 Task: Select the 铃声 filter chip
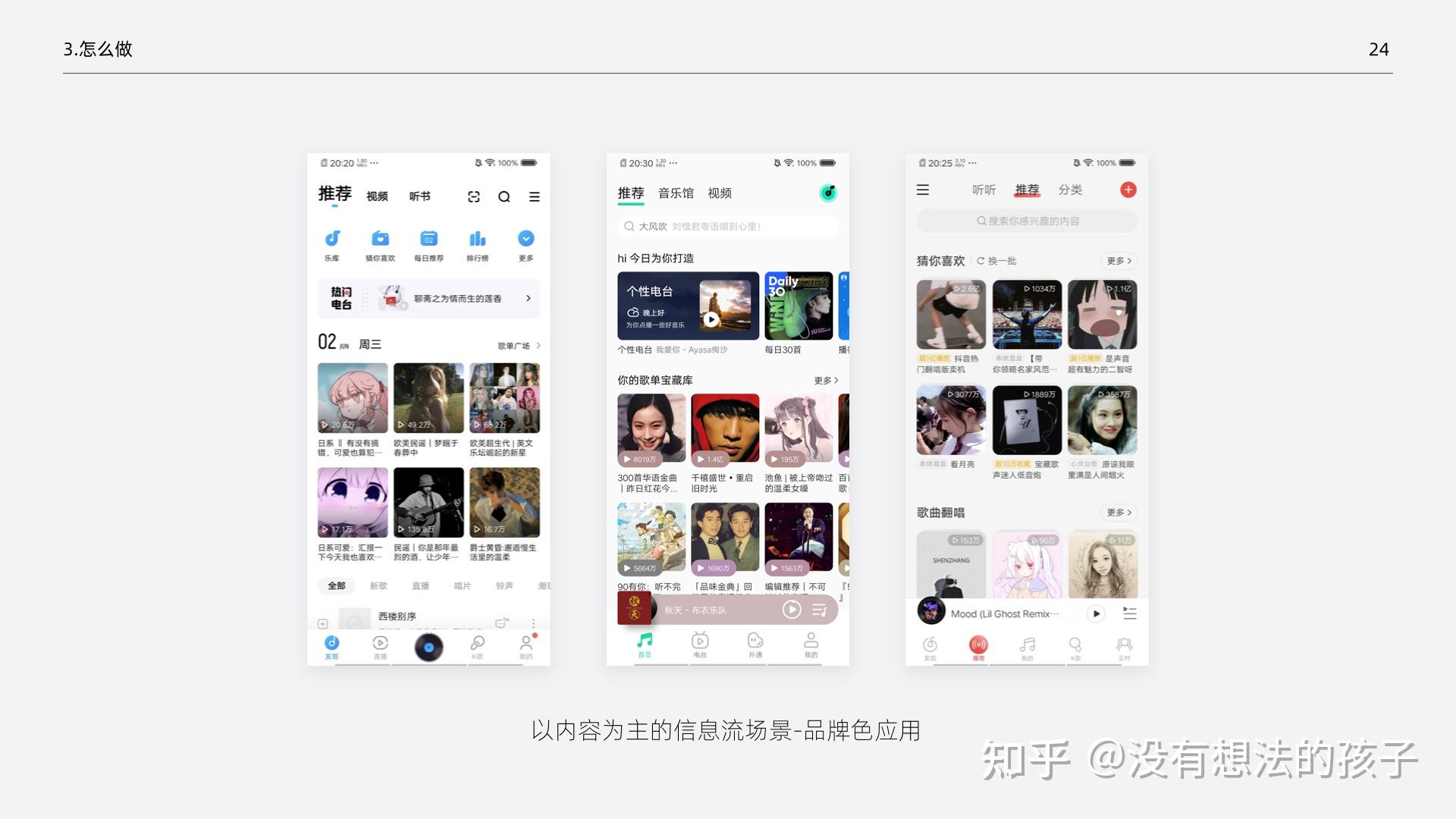(504, 586)
